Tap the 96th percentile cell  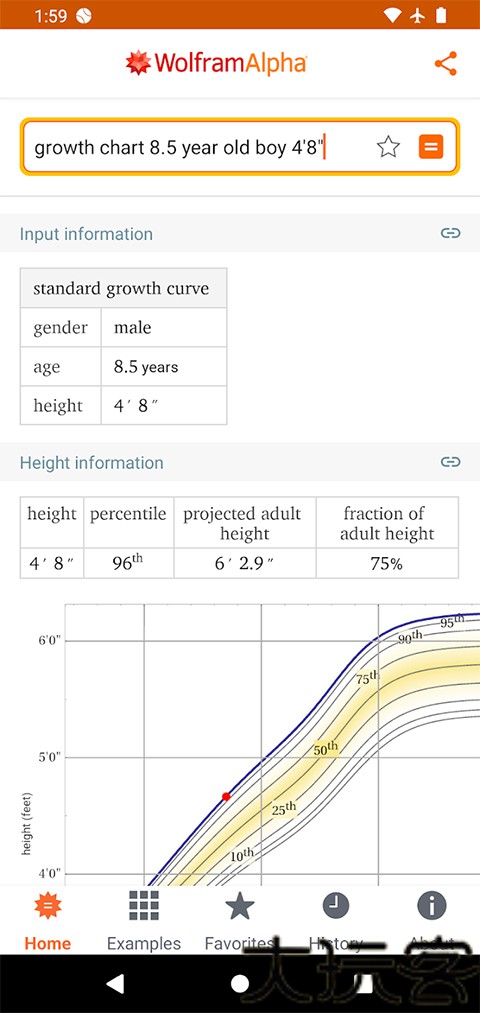(128, 563)
